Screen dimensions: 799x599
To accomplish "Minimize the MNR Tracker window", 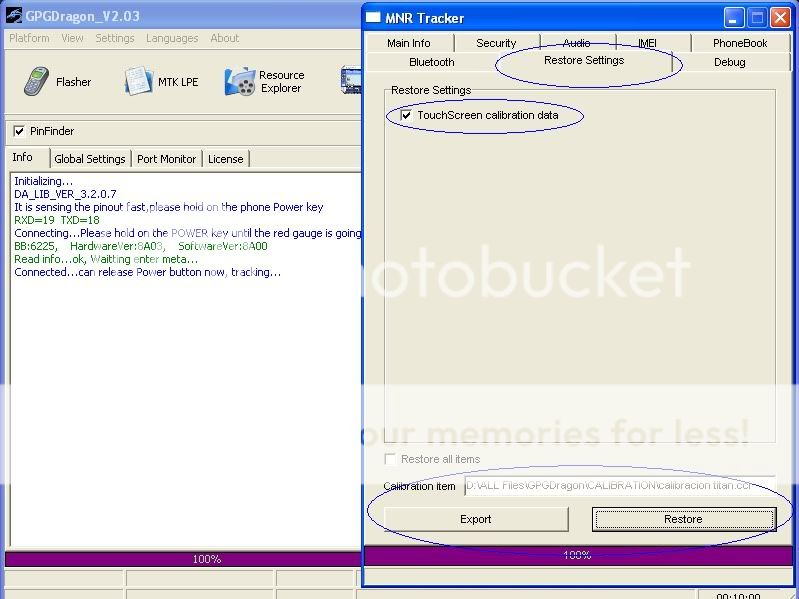I will point(733,18).
